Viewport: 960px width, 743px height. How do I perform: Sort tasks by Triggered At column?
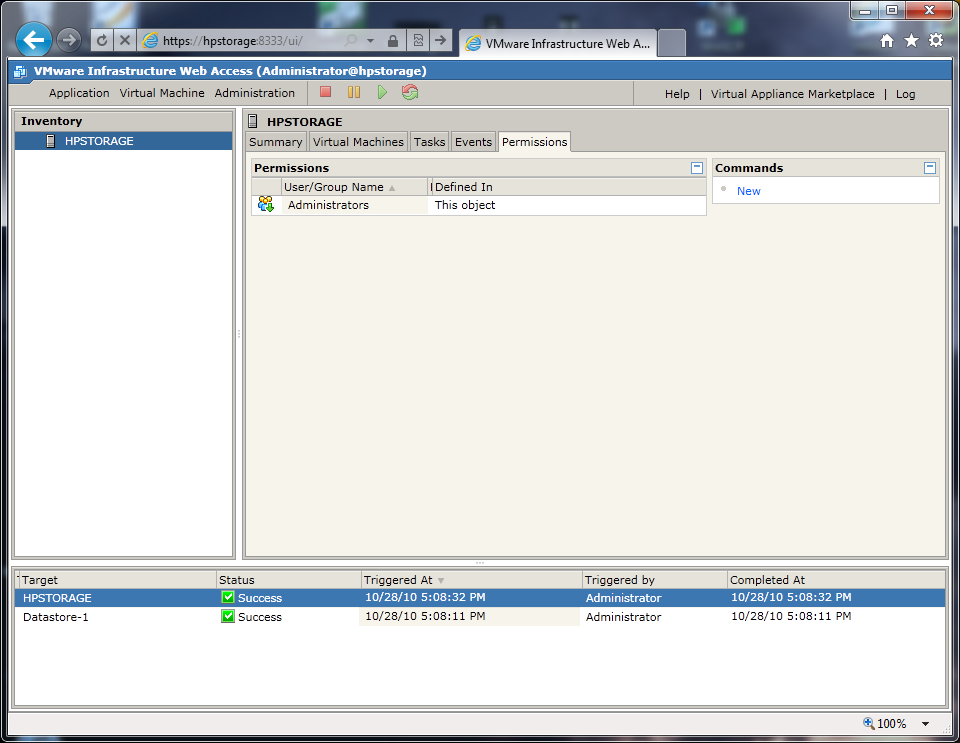tap(471, 580)
